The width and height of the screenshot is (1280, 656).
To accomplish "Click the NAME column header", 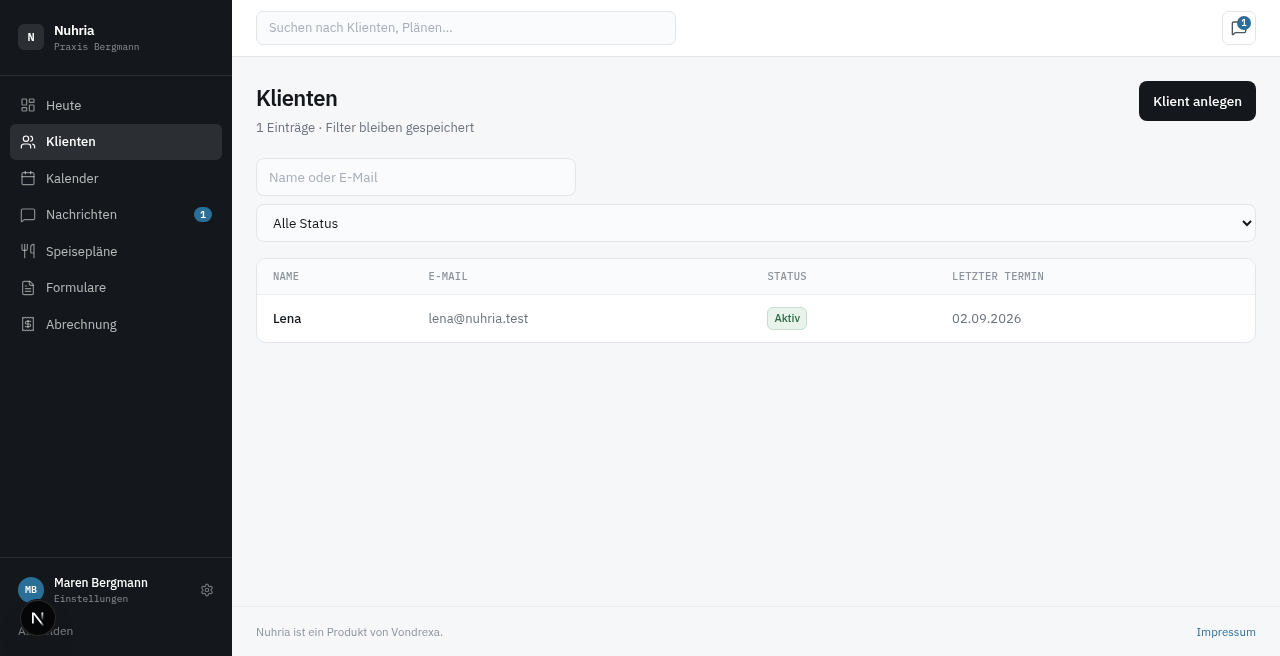I will 286,277.
